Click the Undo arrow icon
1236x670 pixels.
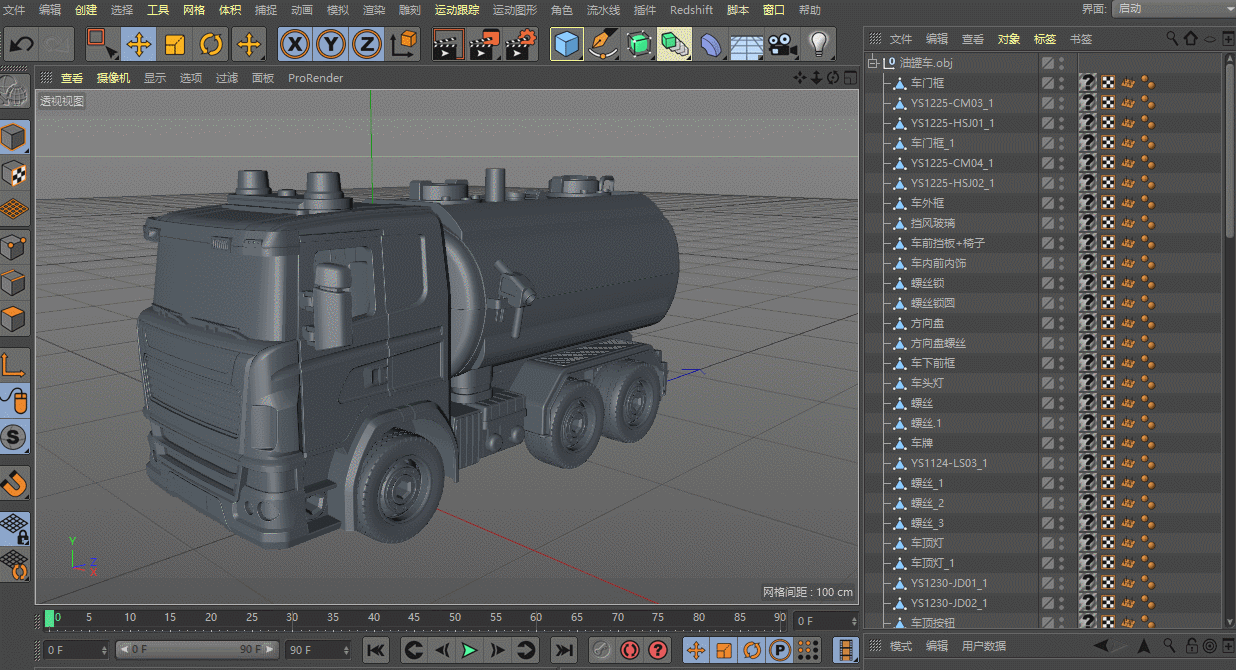tap(22, 44)
